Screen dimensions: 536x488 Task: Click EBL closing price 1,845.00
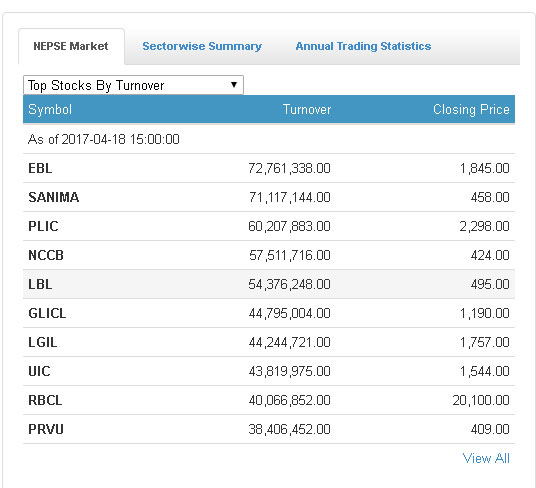point(485,168)
